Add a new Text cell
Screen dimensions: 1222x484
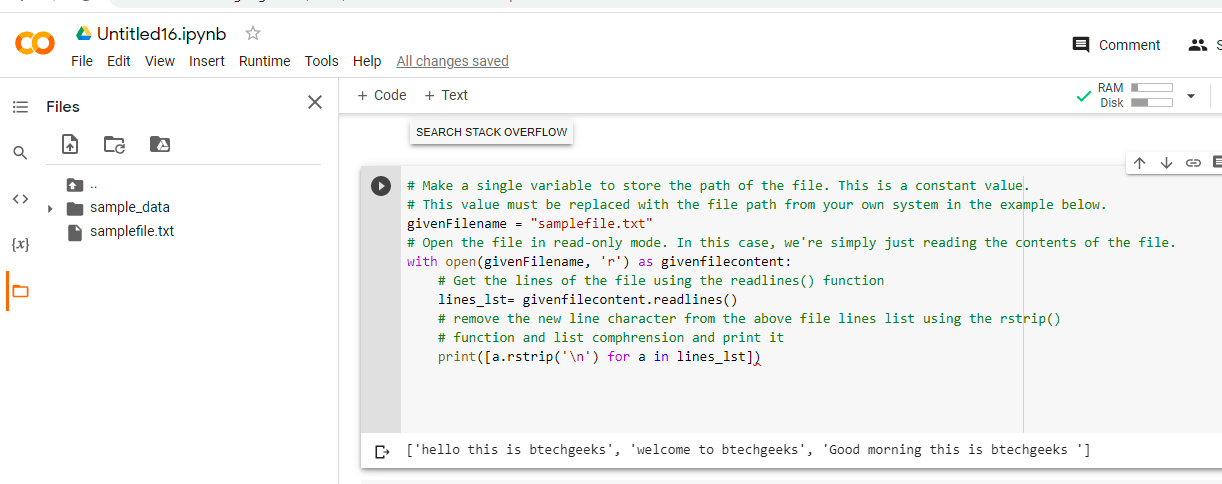click(446, 95)
